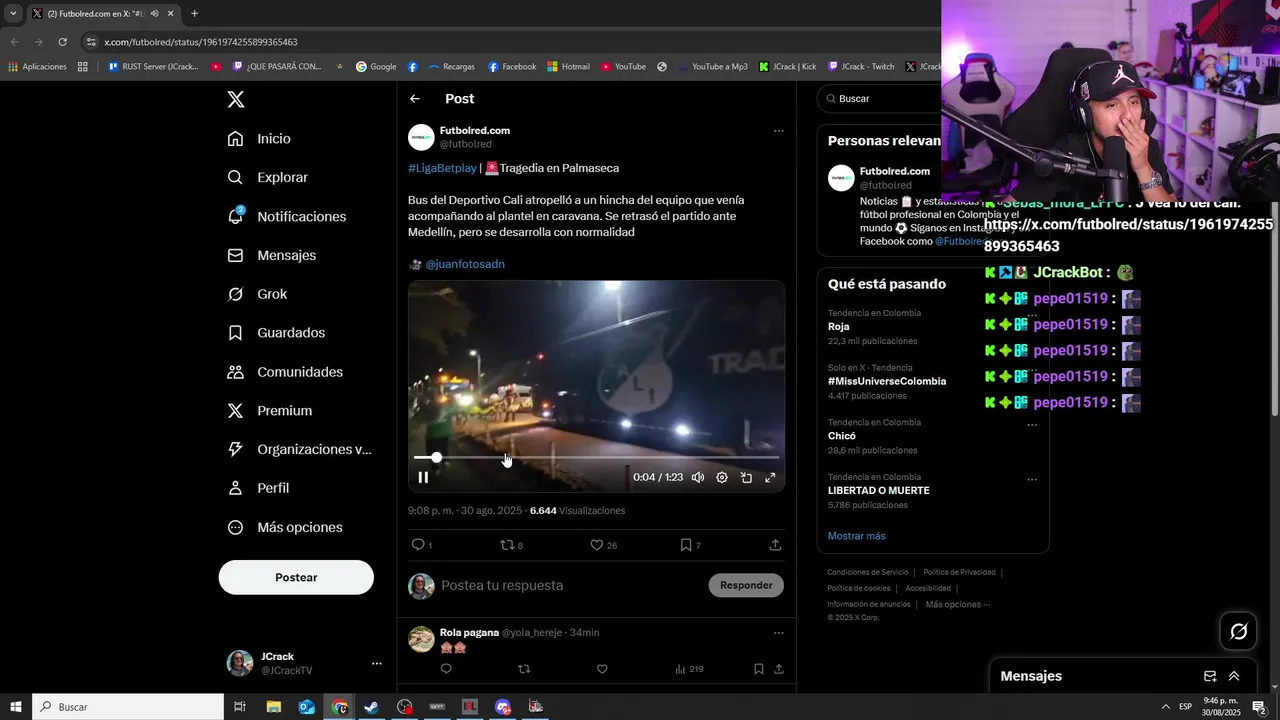Mute the video volume
Screen dimensions: 1280x720
click(x=698, y=478)
